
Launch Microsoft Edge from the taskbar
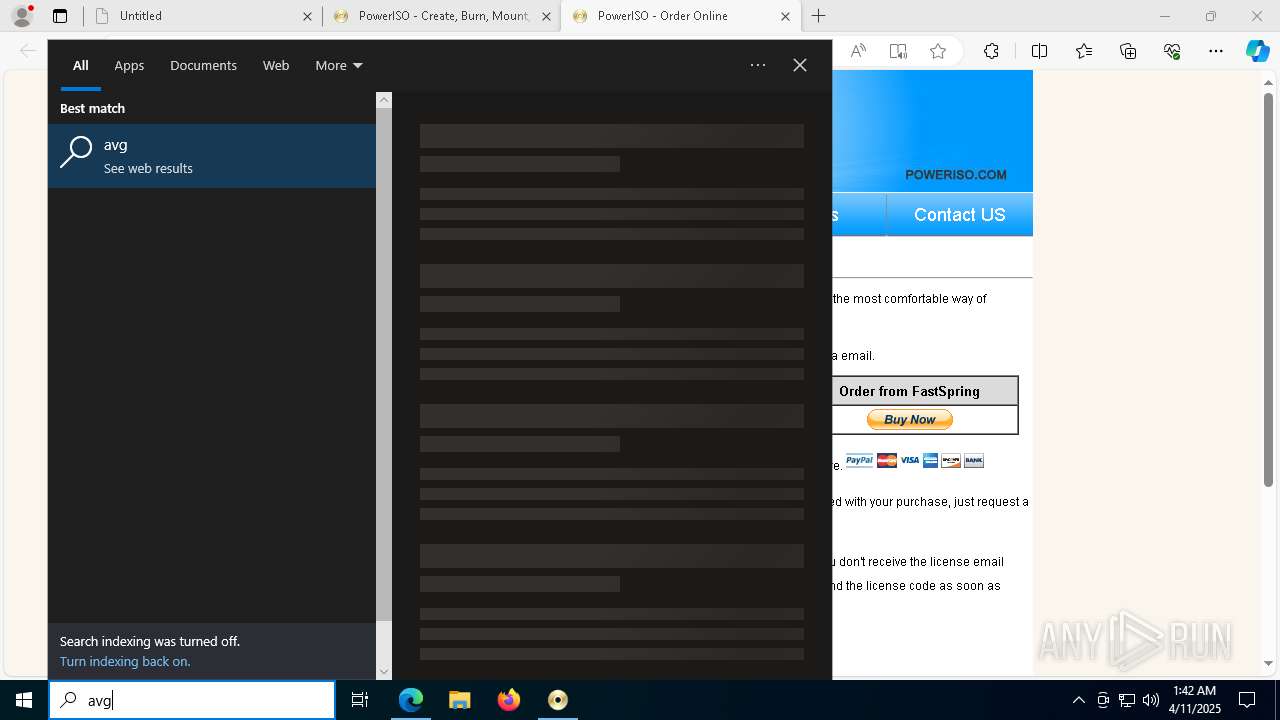pos(411,700)
